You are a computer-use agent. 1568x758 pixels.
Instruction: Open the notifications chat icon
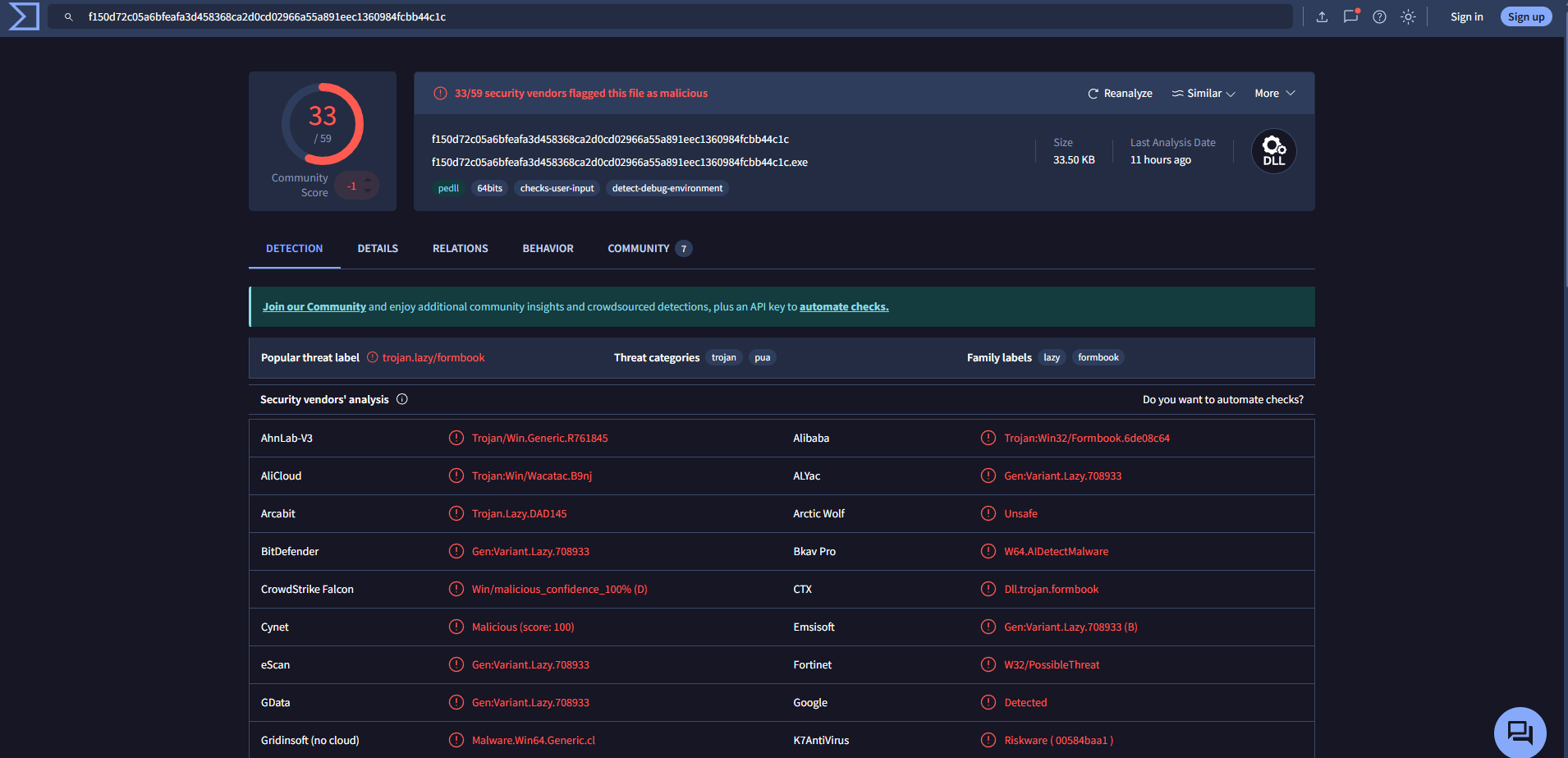click(1350, 16)
